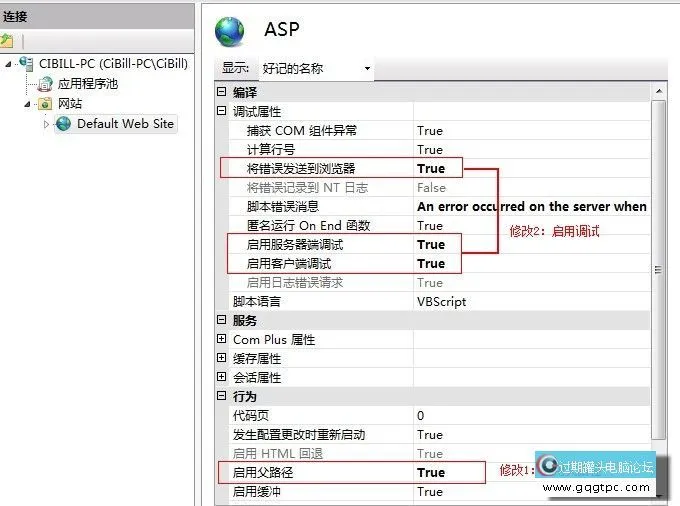Select the 将错误发送到浏览器 True value
The height and width of the screenshot is (506, 680).
pyautogui.click(x=431, y=168)
